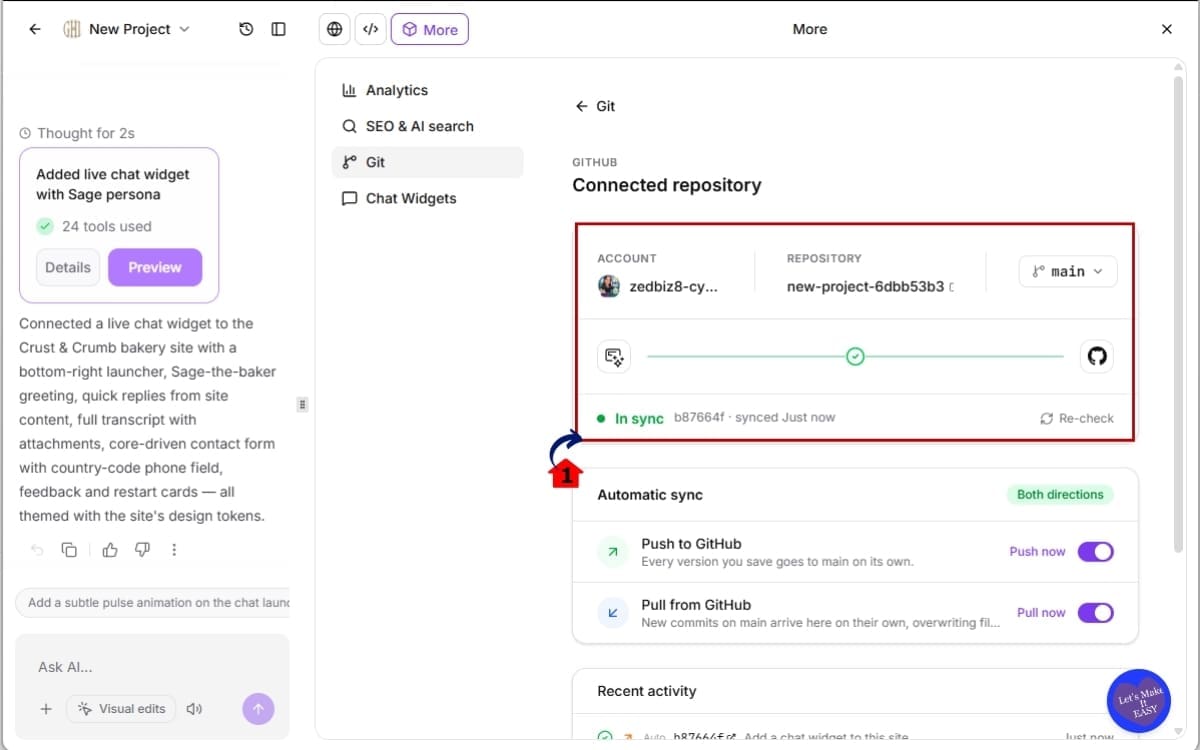
Task: Click the undo arrow below the message
Action: (x=37, y=550)
